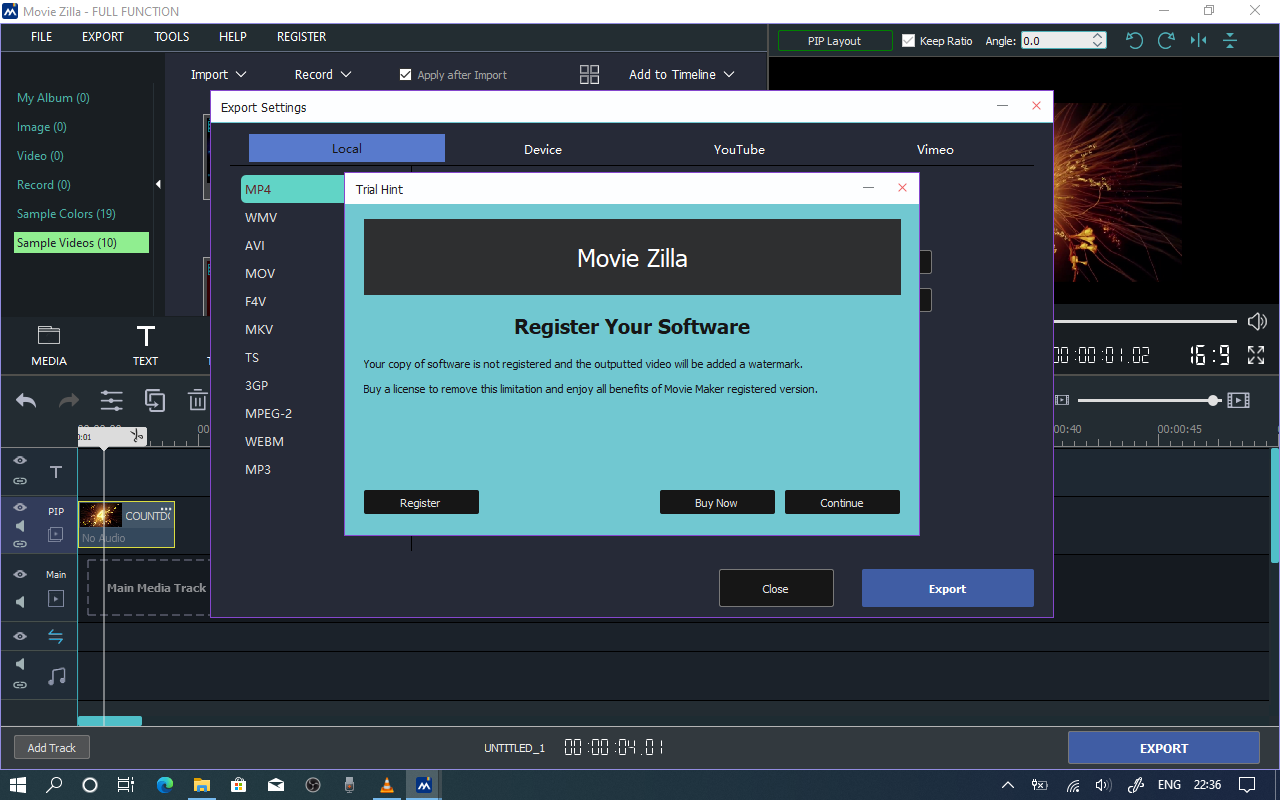Click the Register button in Trial Hint
This screenshot has height=800, width=1280.
[x=421, y=502]
